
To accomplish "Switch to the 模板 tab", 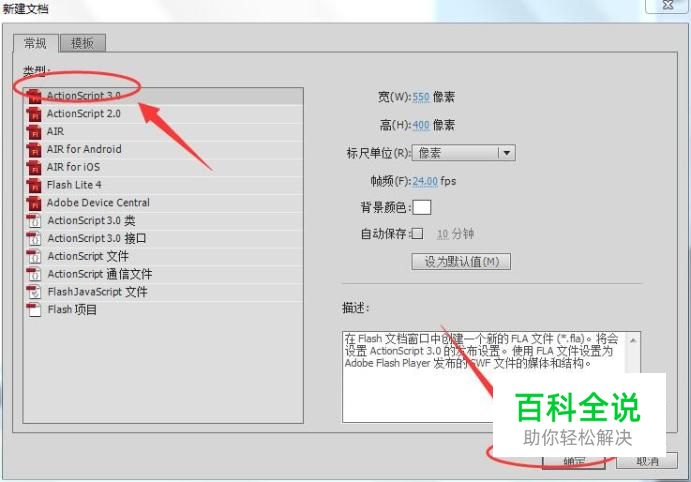I will point(82,43).
